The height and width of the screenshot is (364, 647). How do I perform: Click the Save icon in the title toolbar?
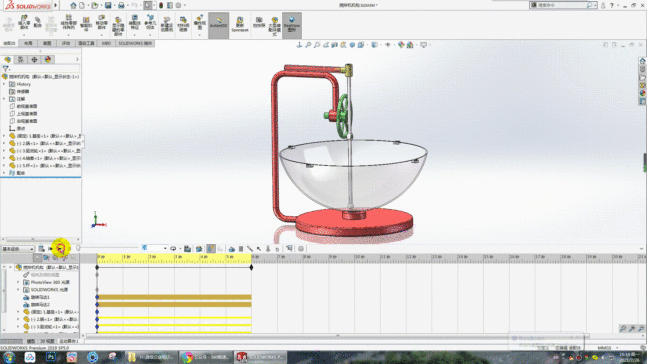click(x=108, y=5)
